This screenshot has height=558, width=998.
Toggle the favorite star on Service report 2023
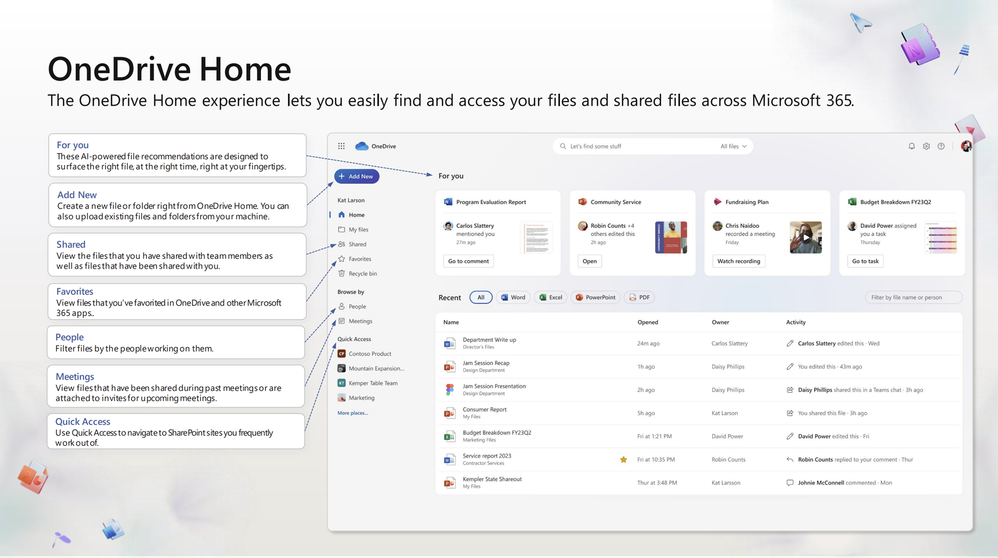(x=623, y=459)
